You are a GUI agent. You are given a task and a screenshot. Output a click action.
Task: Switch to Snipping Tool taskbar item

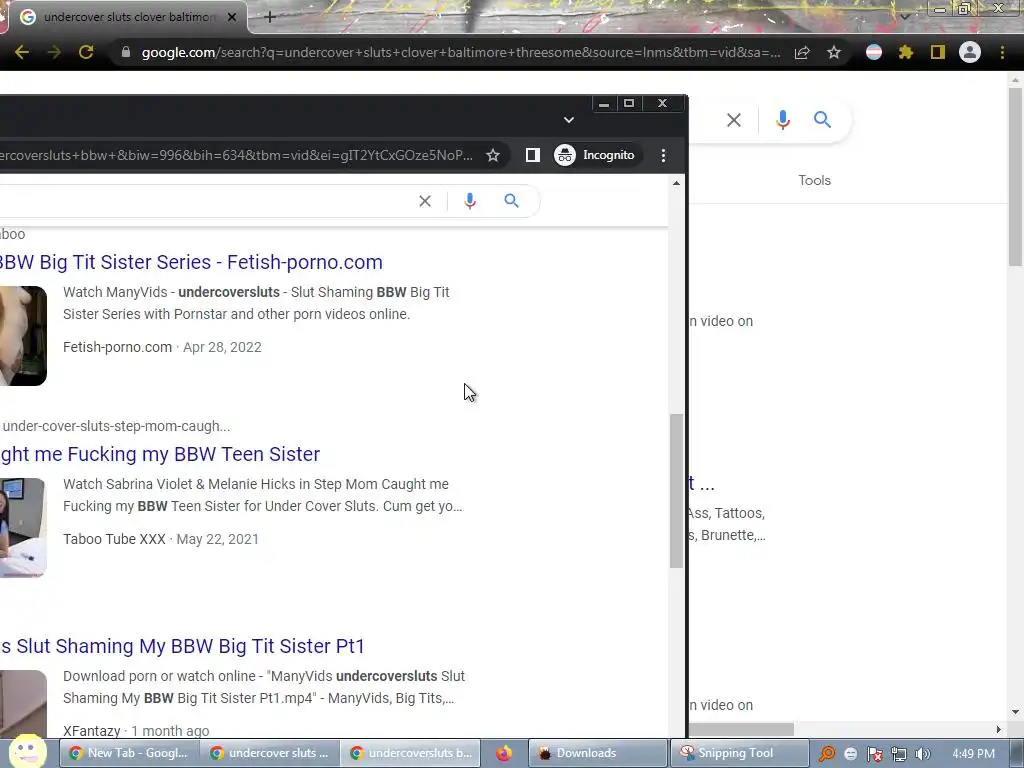pyautogui.click(x=739, y=753)
